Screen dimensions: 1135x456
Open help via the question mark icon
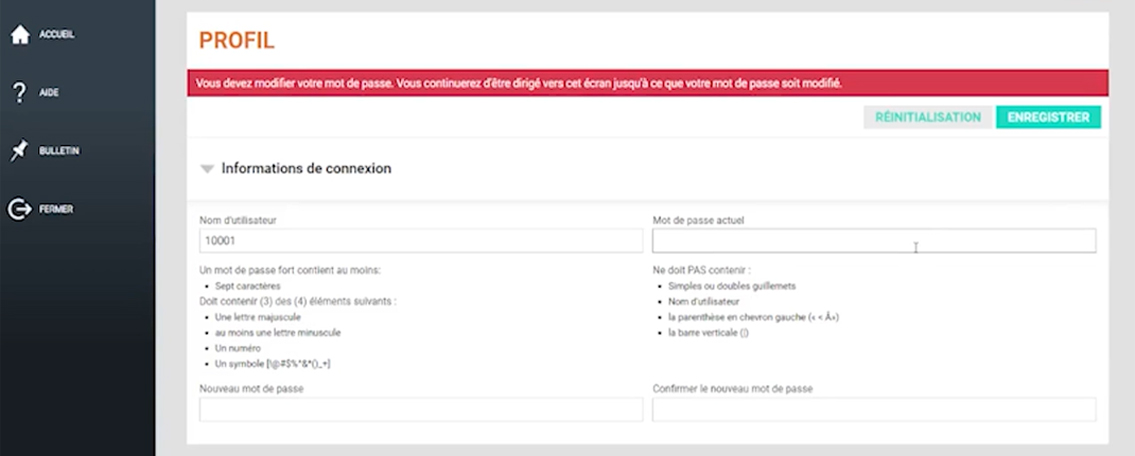20,93
